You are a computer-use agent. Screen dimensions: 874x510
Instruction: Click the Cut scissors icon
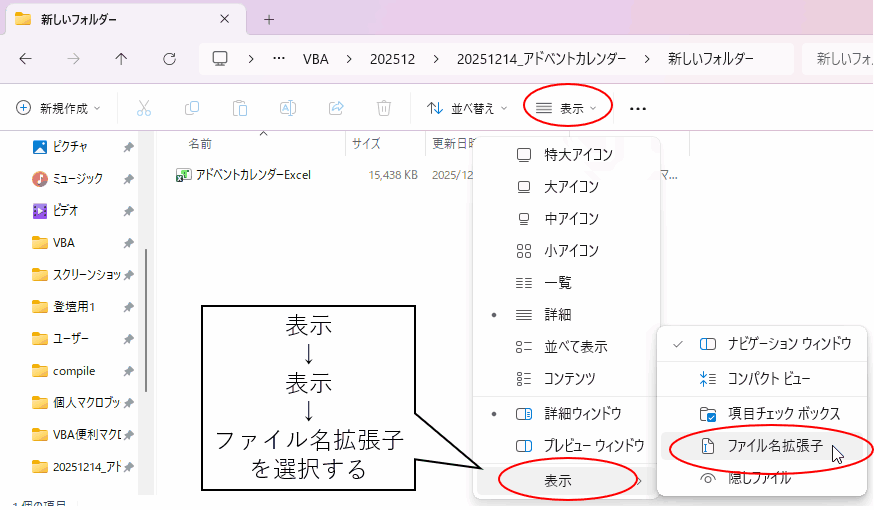pyautogui.click(x=144, y=108)
